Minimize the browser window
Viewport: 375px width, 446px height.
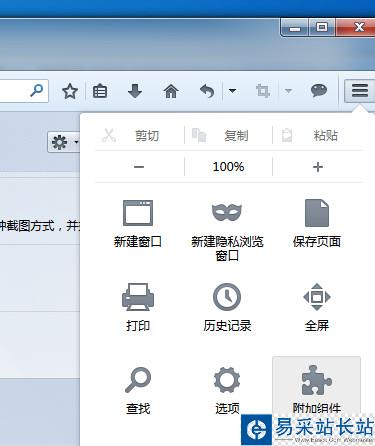point(295,28)
